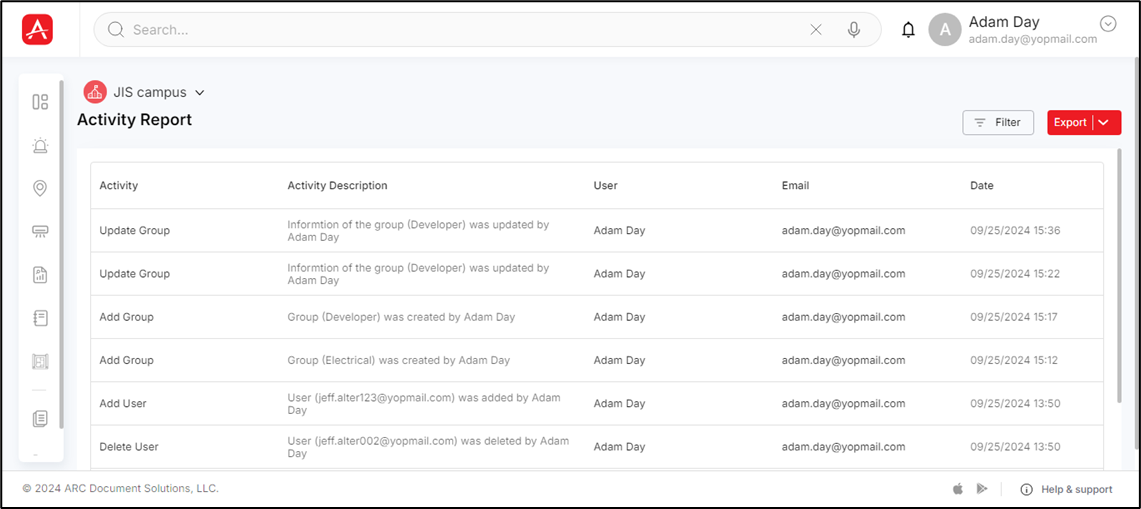The width and height of the screenshot is (1141, 509).
Task: Open the dashboard icon in the sidebar
Action: click(x=40, y=102)
